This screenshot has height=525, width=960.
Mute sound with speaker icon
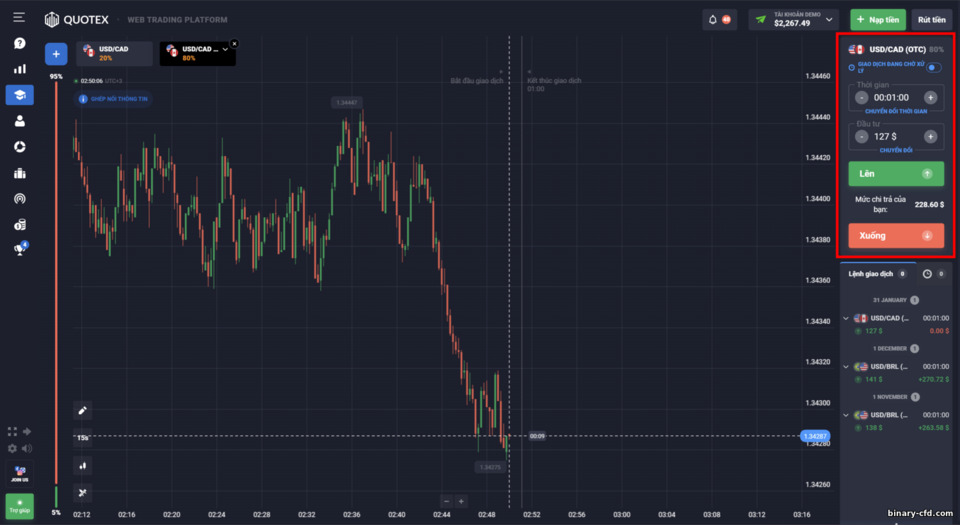27,448
